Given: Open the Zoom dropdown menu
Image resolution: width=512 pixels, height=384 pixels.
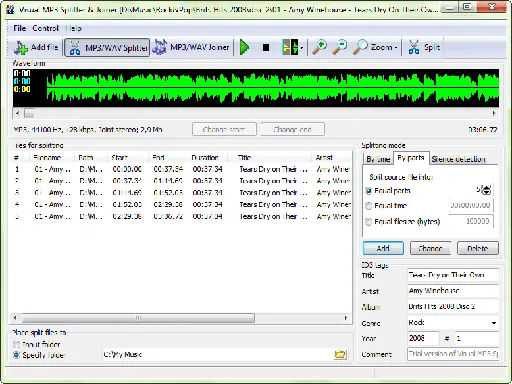Looking at the screenshot, I should point(376,47).
